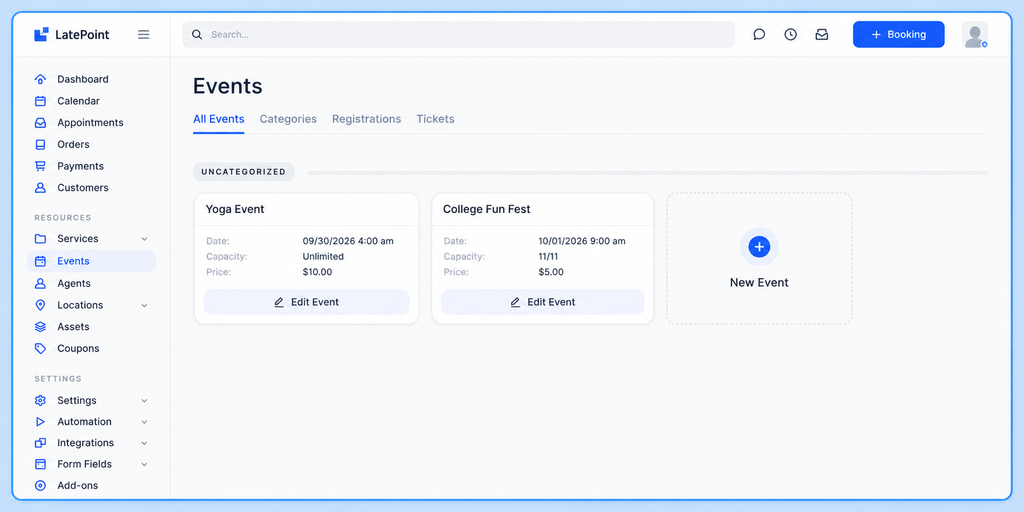Click the blue plus New Event icon
The width and height of the screenshot is (1024, 512).
tap(759, 247)
